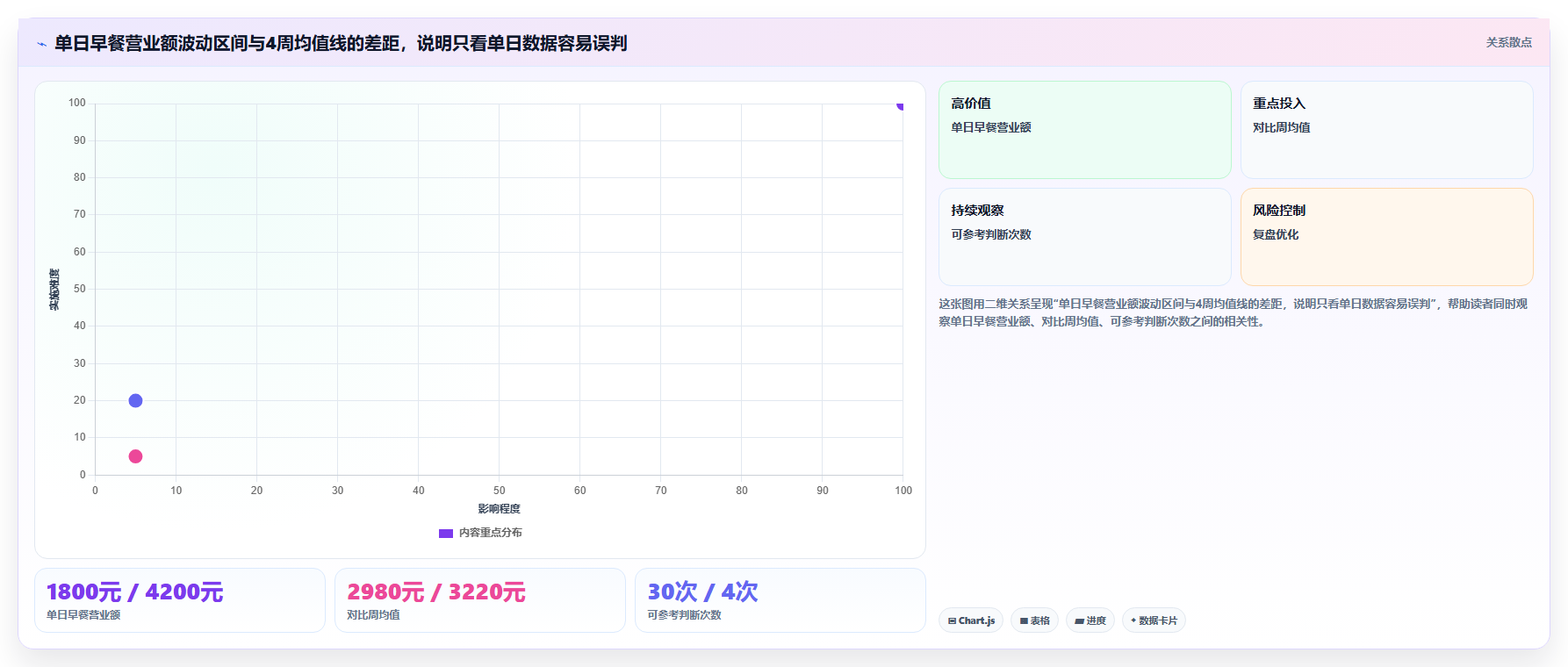Click the 关系散点 label in the header
The width and height of the screenshot is (1568, 667).
coord(1508,42)
